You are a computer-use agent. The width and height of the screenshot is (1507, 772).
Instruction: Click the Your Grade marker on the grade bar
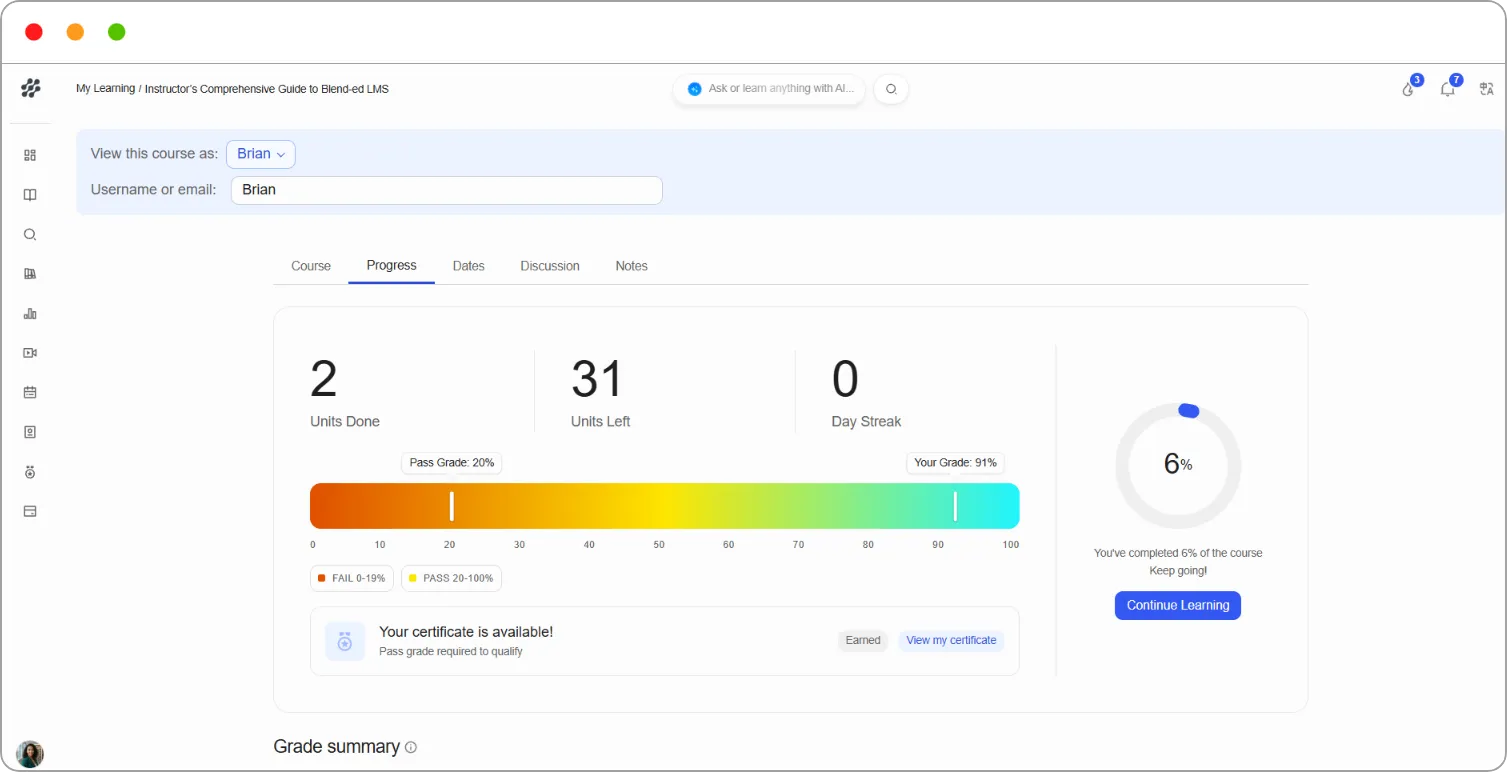pyautogui.click(x=955, y=506)
